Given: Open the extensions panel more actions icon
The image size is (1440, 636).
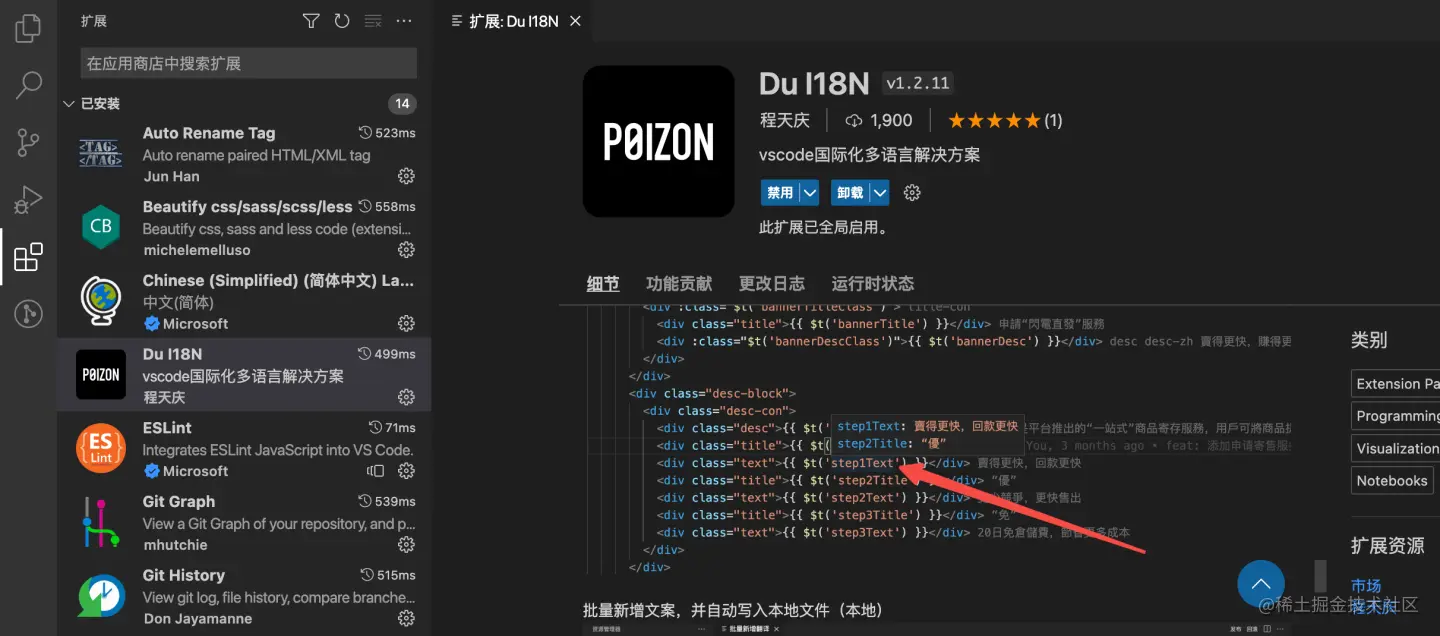Looking at the screenshot, I should pos(403,20).
